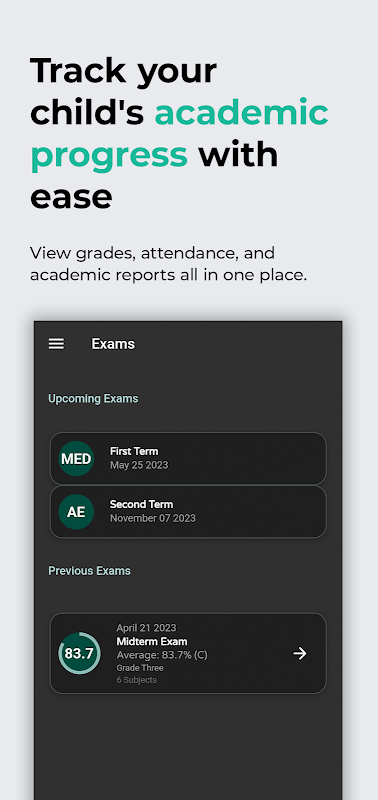Click the Midterm Exam title text
Image resolution: width=378 pixels, height=800 pixels.
point(152,641)
